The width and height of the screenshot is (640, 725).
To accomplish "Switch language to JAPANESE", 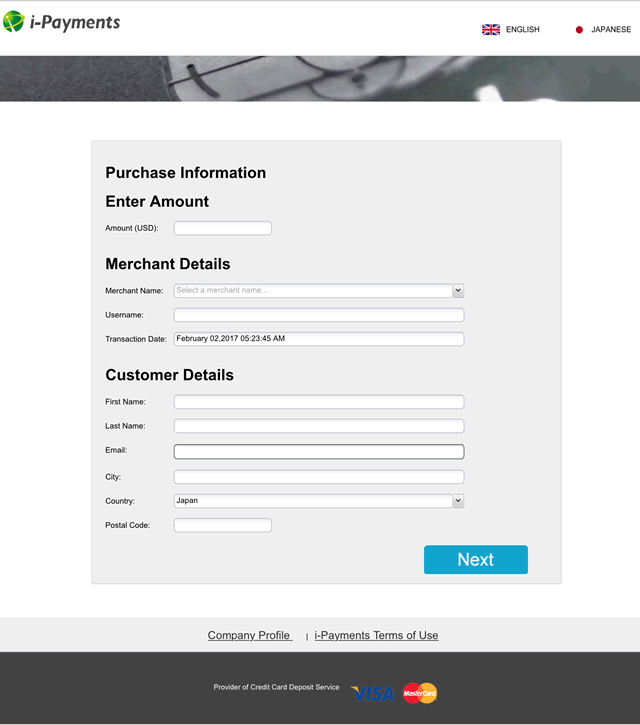I will click(611, 30).
